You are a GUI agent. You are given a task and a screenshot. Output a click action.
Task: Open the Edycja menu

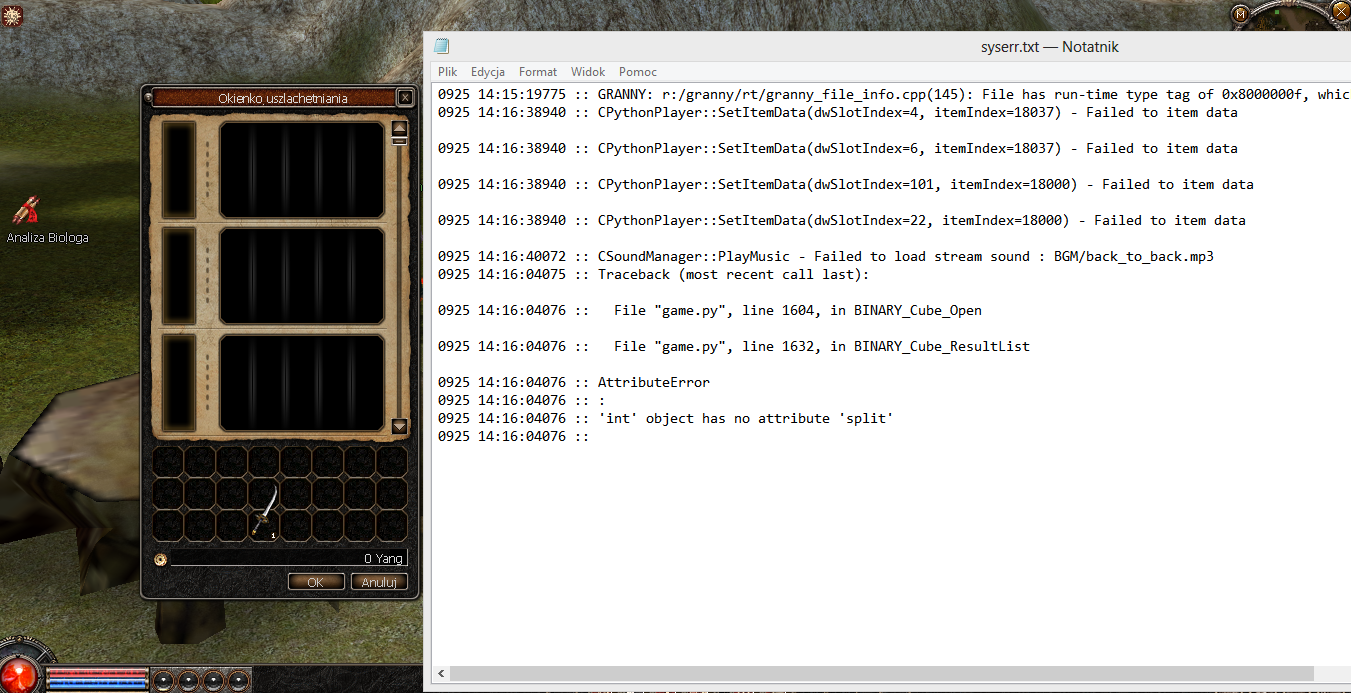[x=488, y=72]
